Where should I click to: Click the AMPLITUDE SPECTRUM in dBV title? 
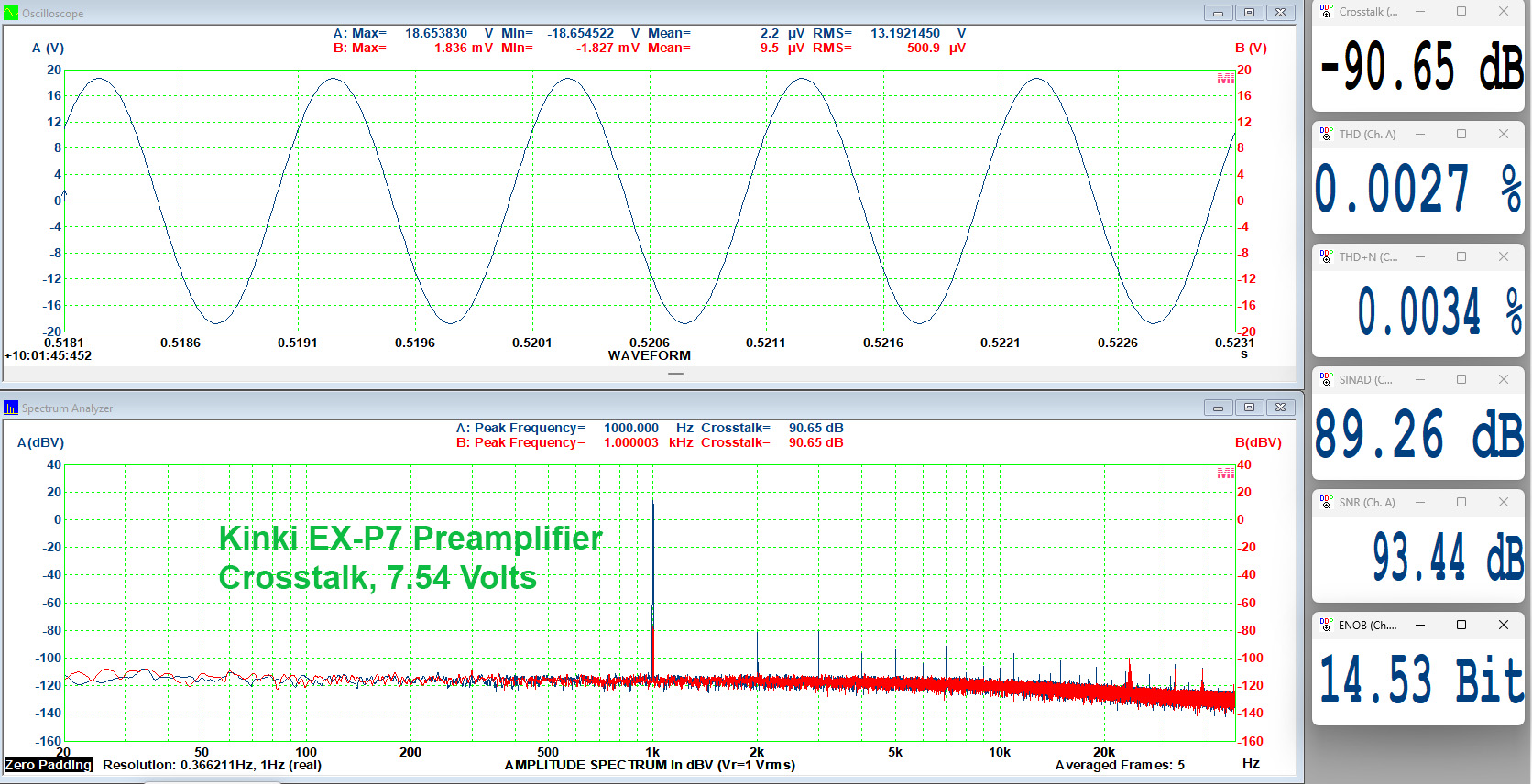point(650,765)
